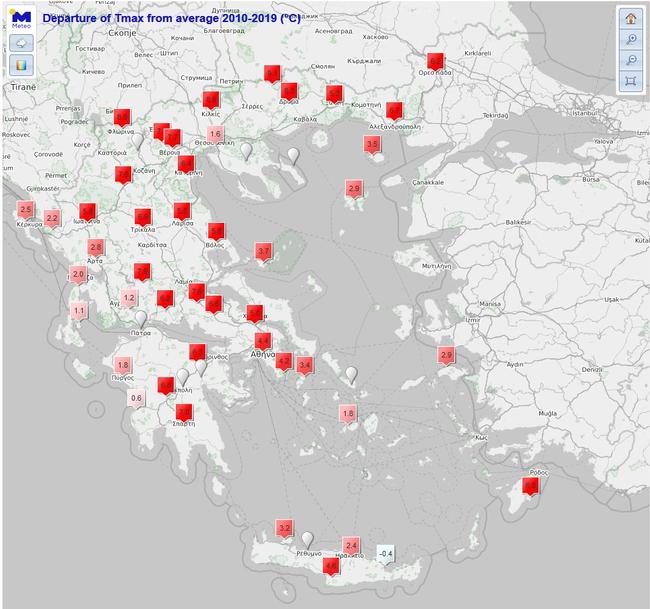Click the Meteo logo

point(21,18)
